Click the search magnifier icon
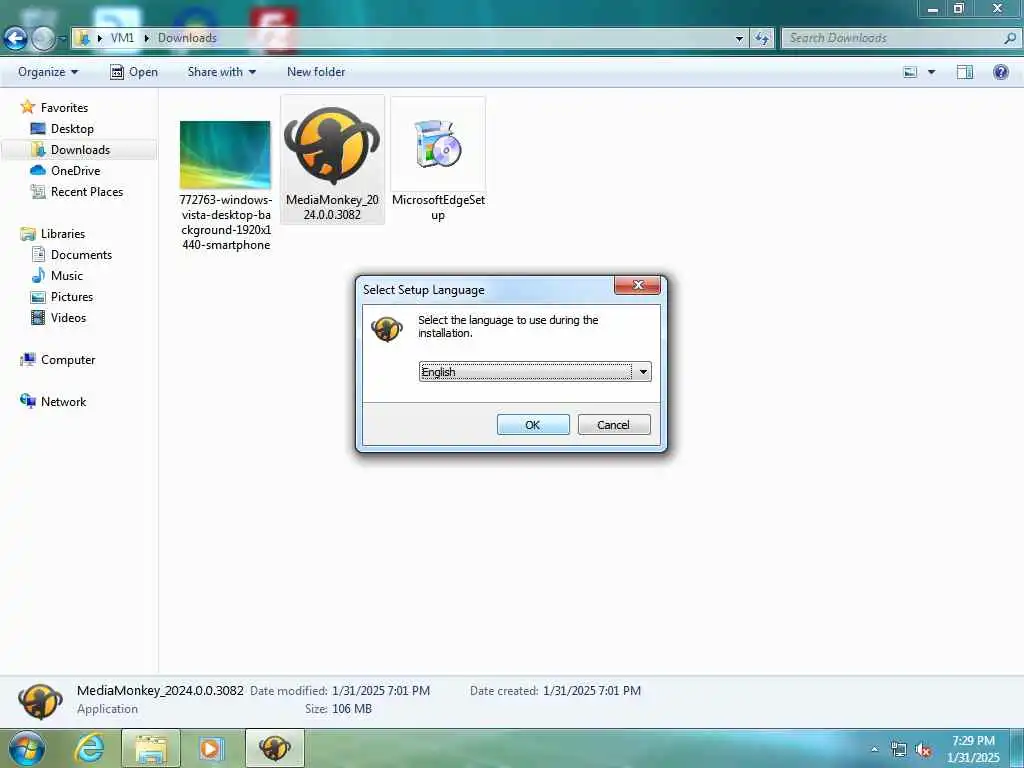 click(x=1010, y=38)
